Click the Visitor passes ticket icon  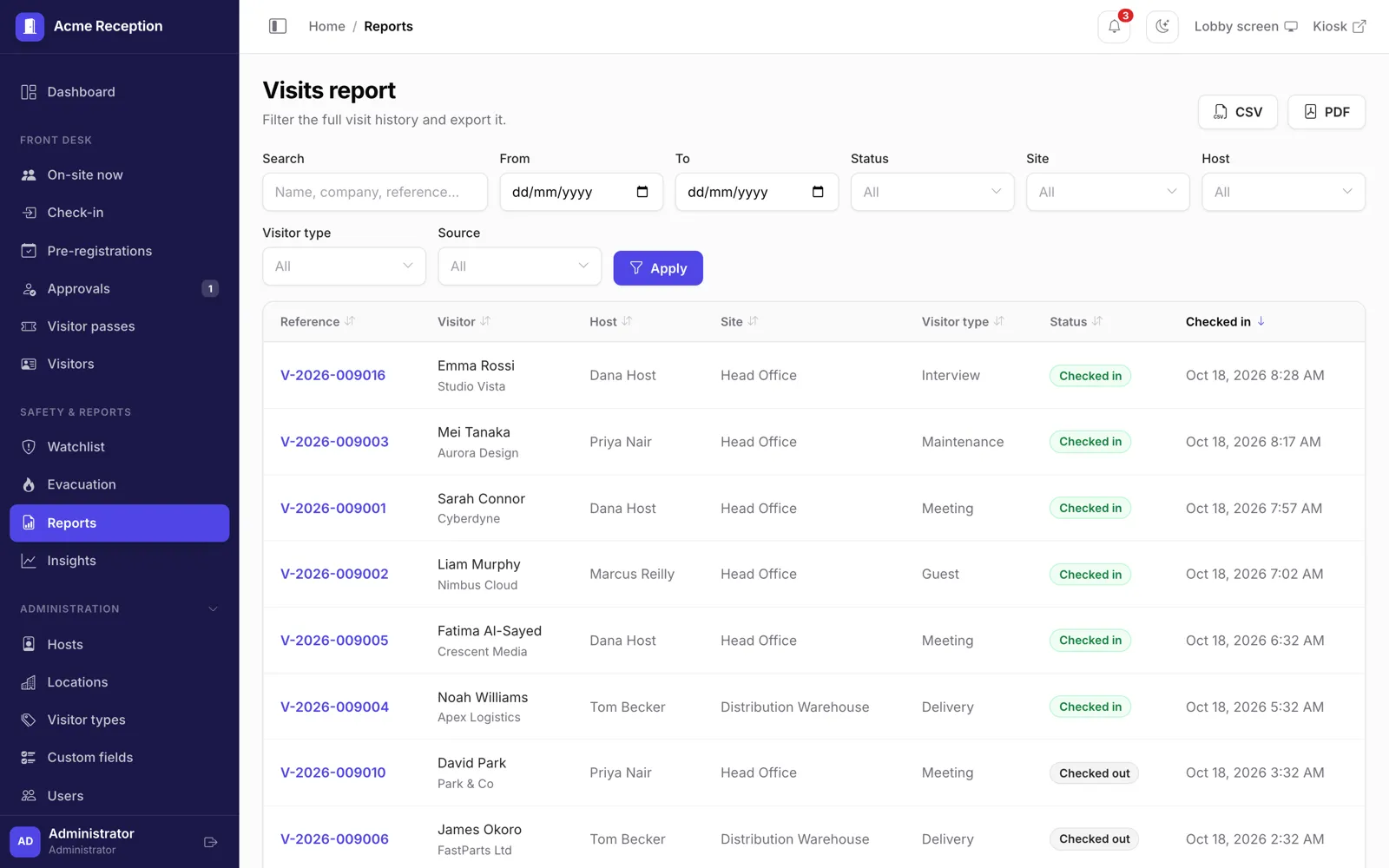tap(29, 326)
